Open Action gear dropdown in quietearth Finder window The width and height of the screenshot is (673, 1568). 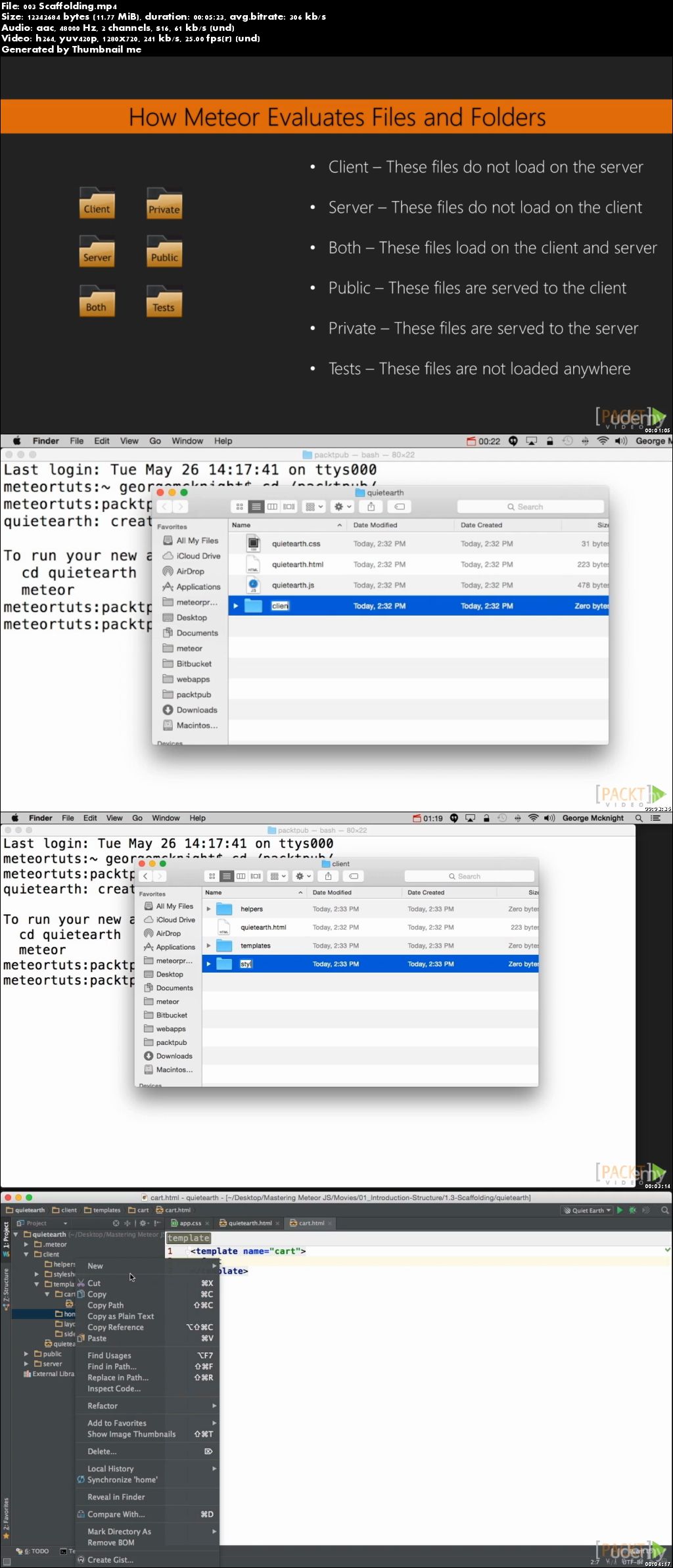click(343, 507)
